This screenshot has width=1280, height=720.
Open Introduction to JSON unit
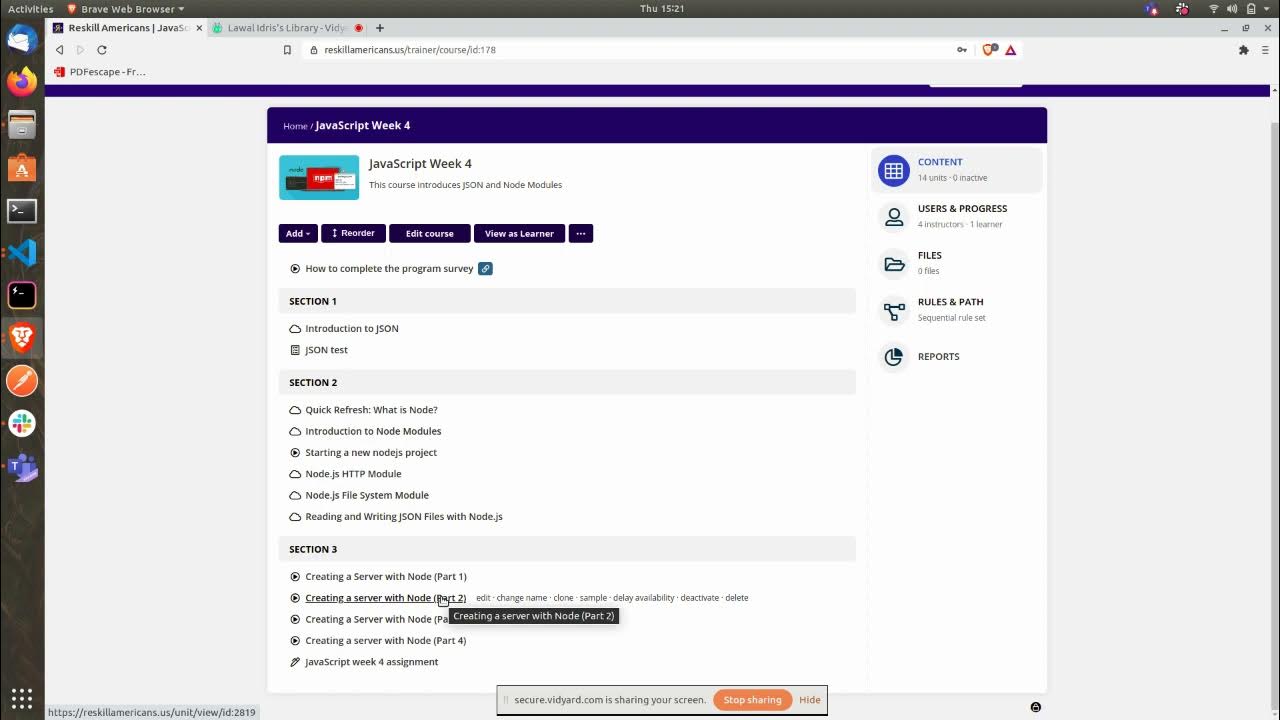click(352, 329)
